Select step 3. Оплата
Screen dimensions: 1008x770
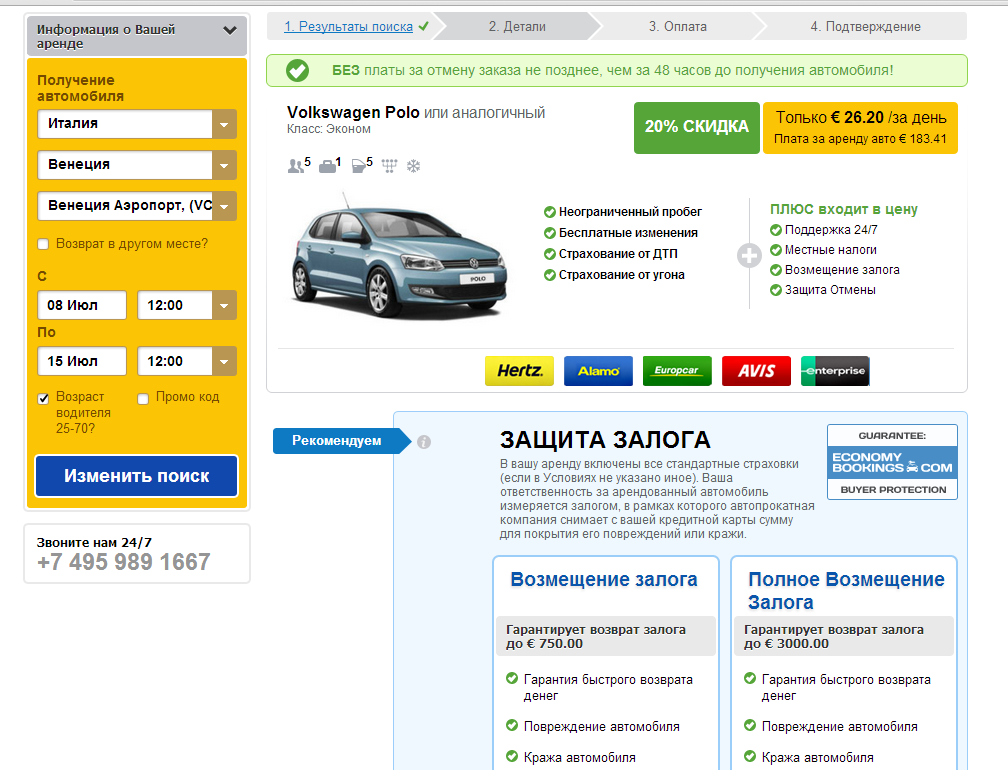click(x=678, y=27)
